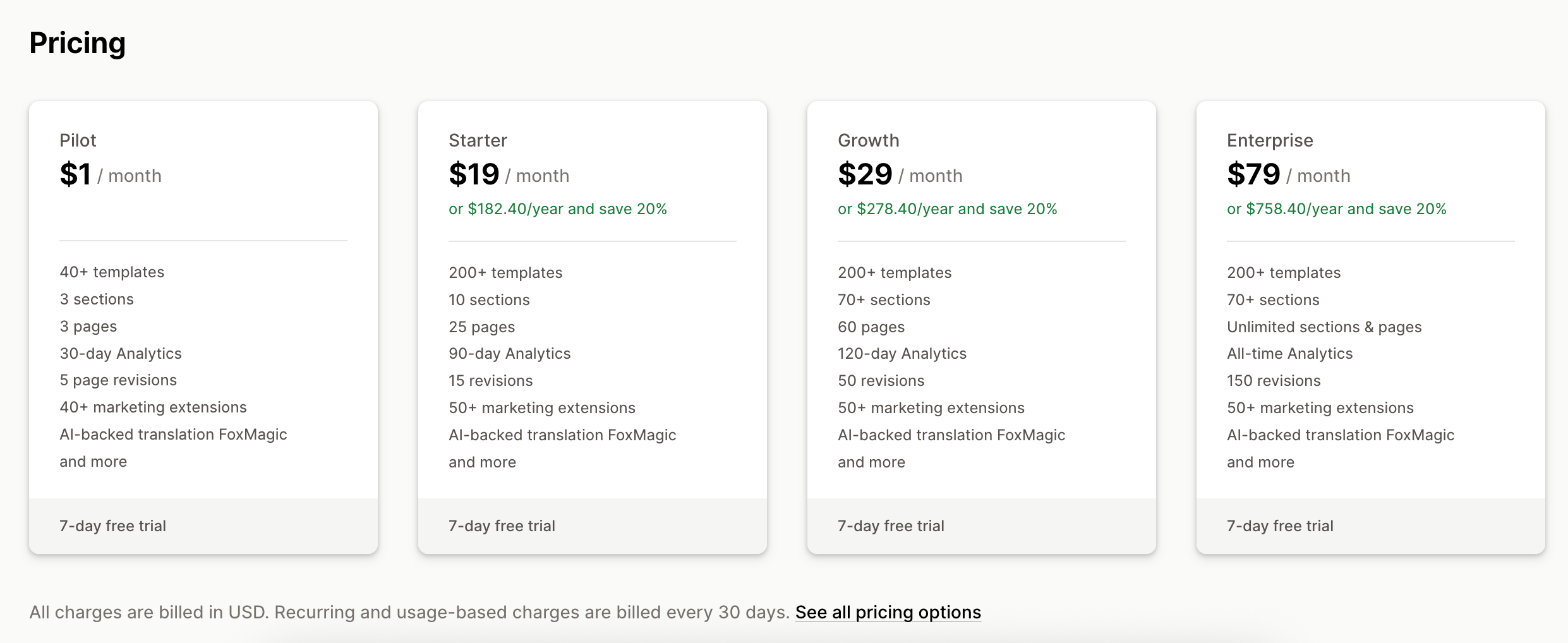Click the Growth 7-day free trial footer
The width and height of the screenshot is (1568, 643).
point(982,526)
